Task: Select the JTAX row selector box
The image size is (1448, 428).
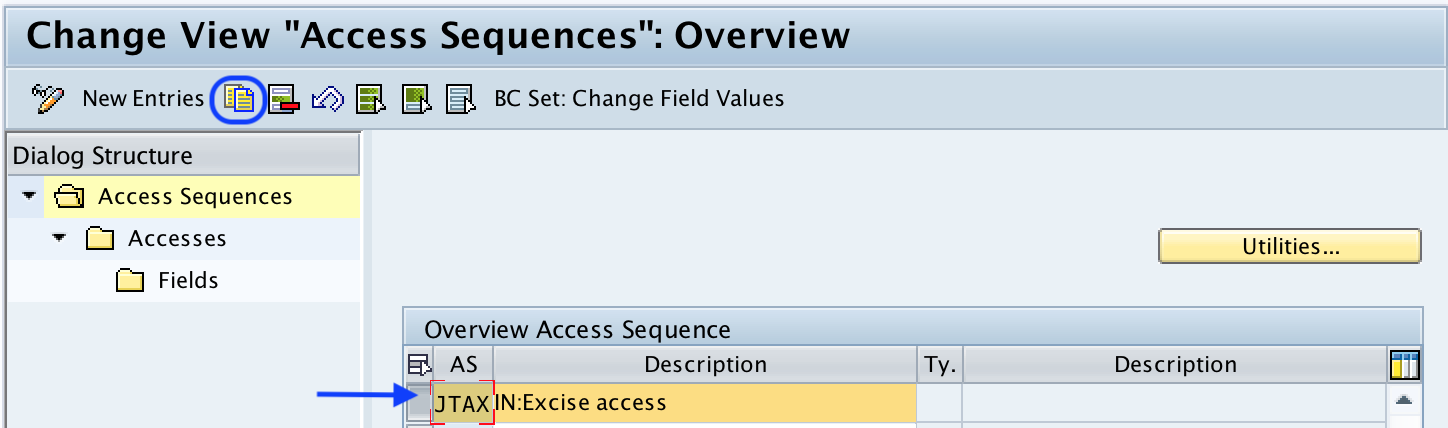Action: click(x=418, y=403)
